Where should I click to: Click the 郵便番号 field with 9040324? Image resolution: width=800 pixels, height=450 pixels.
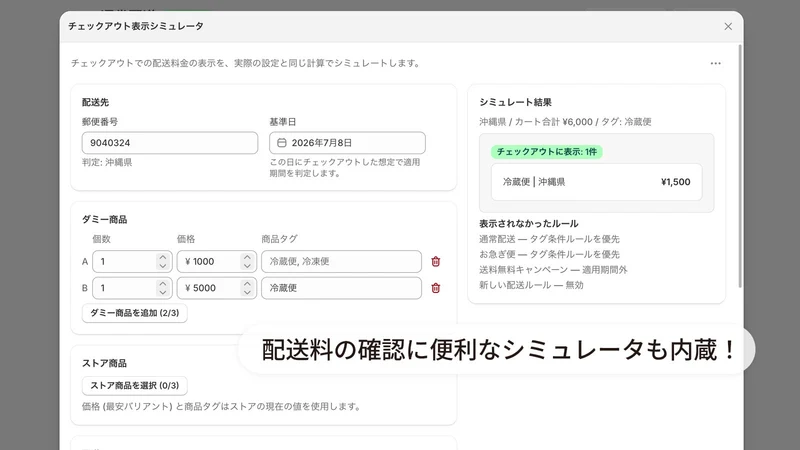coord(170,143)
